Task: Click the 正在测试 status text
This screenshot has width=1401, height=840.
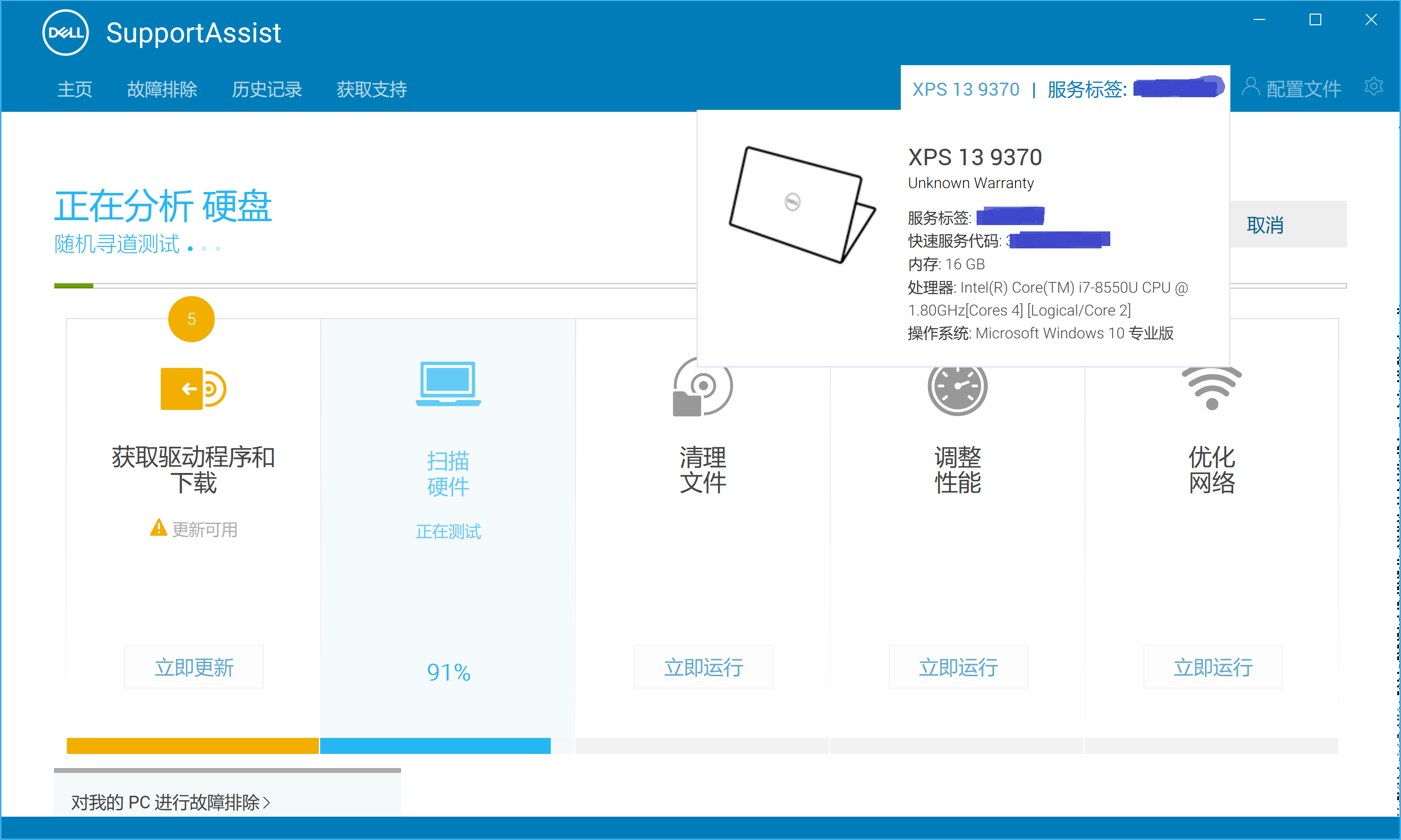Action: [x=448, y=531]
